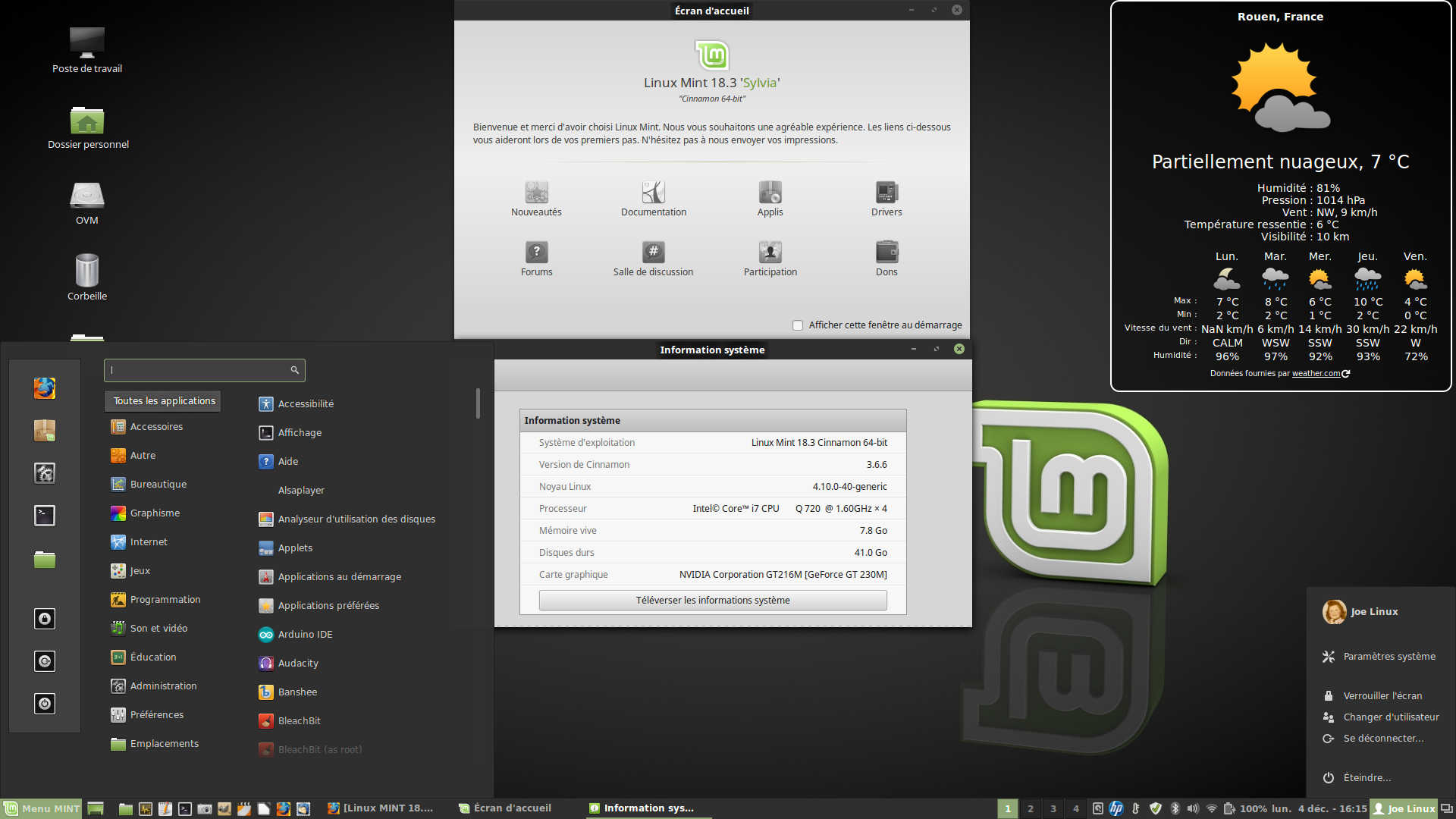The width and height of the screenshot is (1456, 819).
Task: Select the Accessoires category
Action: tap(147, 427)
